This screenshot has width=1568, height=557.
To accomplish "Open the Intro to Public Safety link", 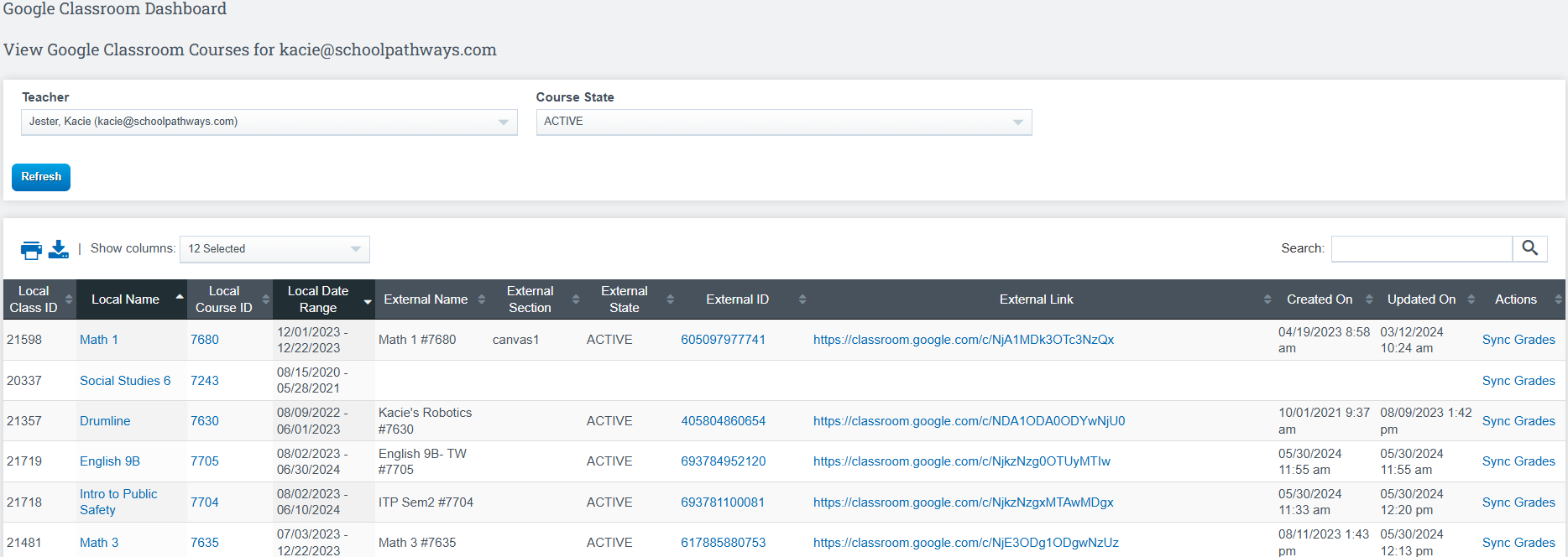I will point(118,502).
